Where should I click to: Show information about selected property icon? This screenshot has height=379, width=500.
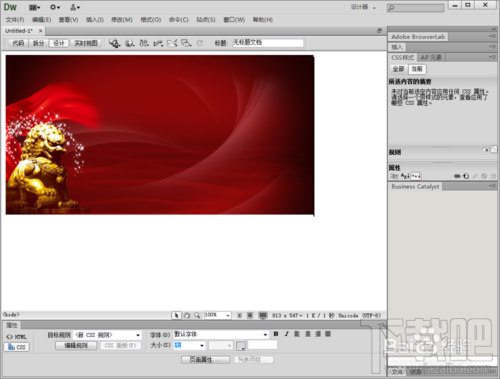click(x=485, y=150)
